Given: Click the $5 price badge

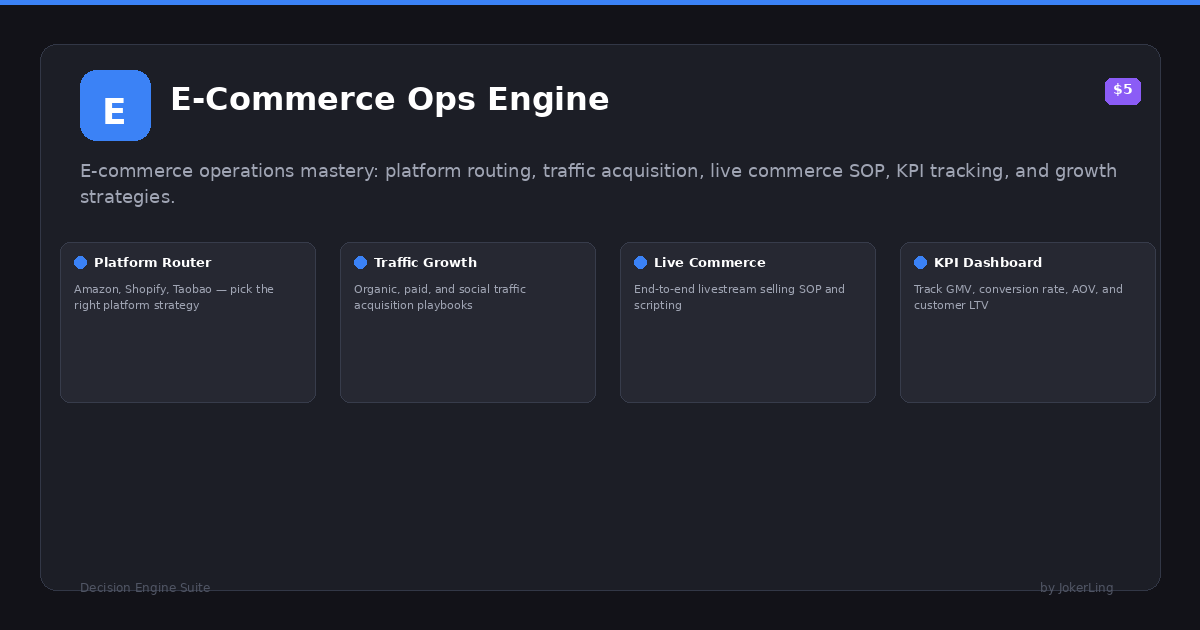Looking at the screenshot, I should 1122,91.
